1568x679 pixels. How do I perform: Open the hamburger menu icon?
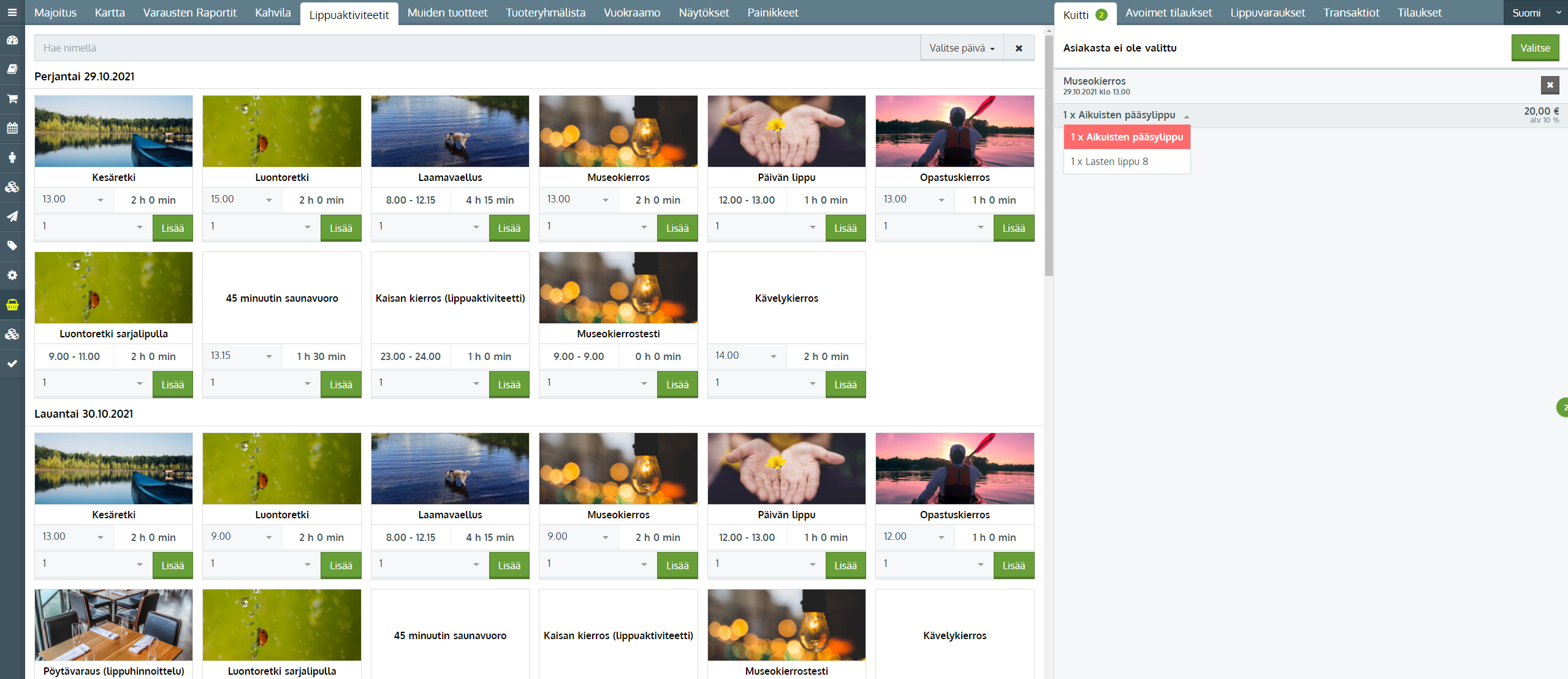(12, 12)
